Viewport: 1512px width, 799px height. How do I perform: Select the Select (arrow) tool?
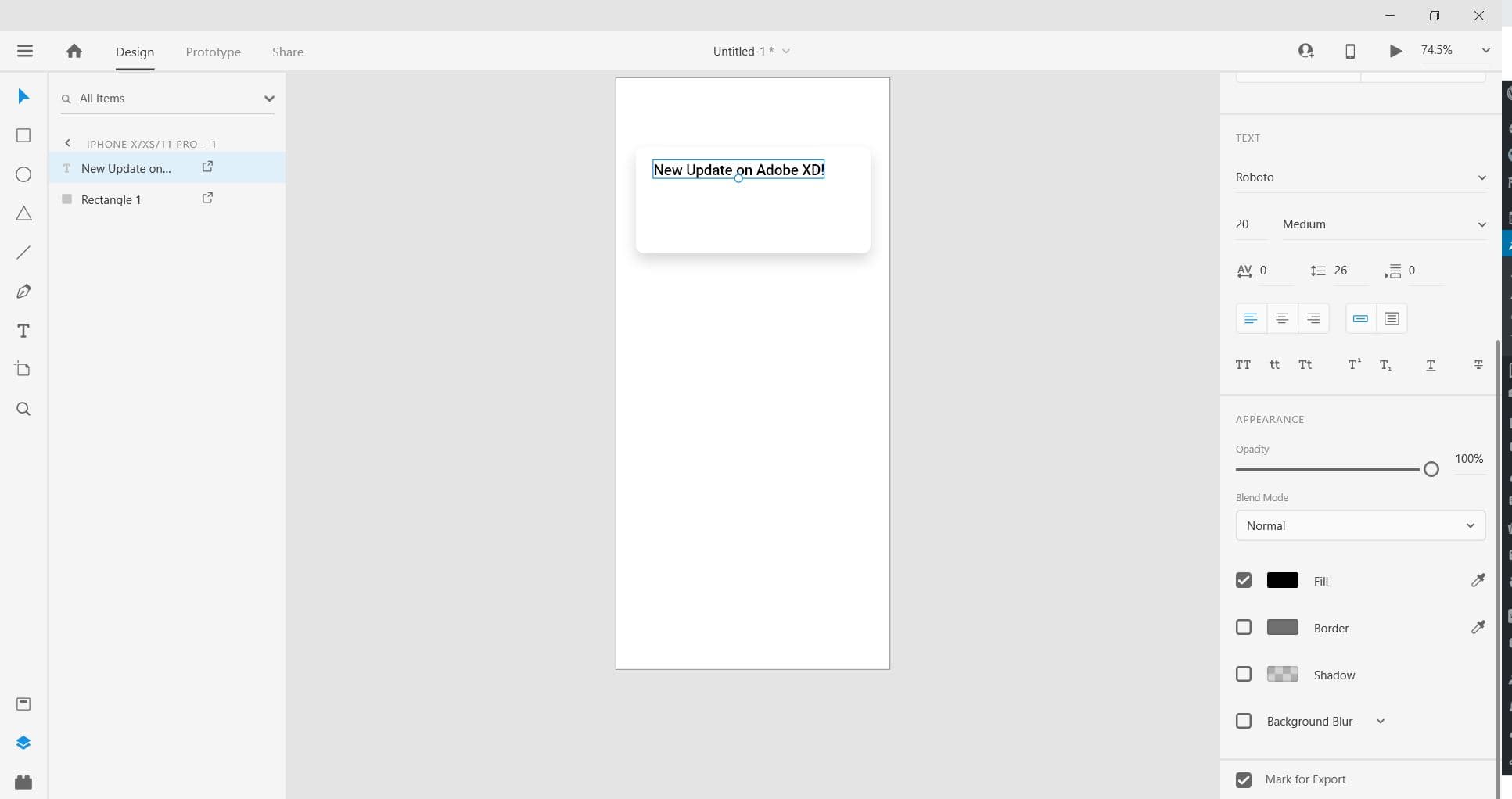point(23,96)
